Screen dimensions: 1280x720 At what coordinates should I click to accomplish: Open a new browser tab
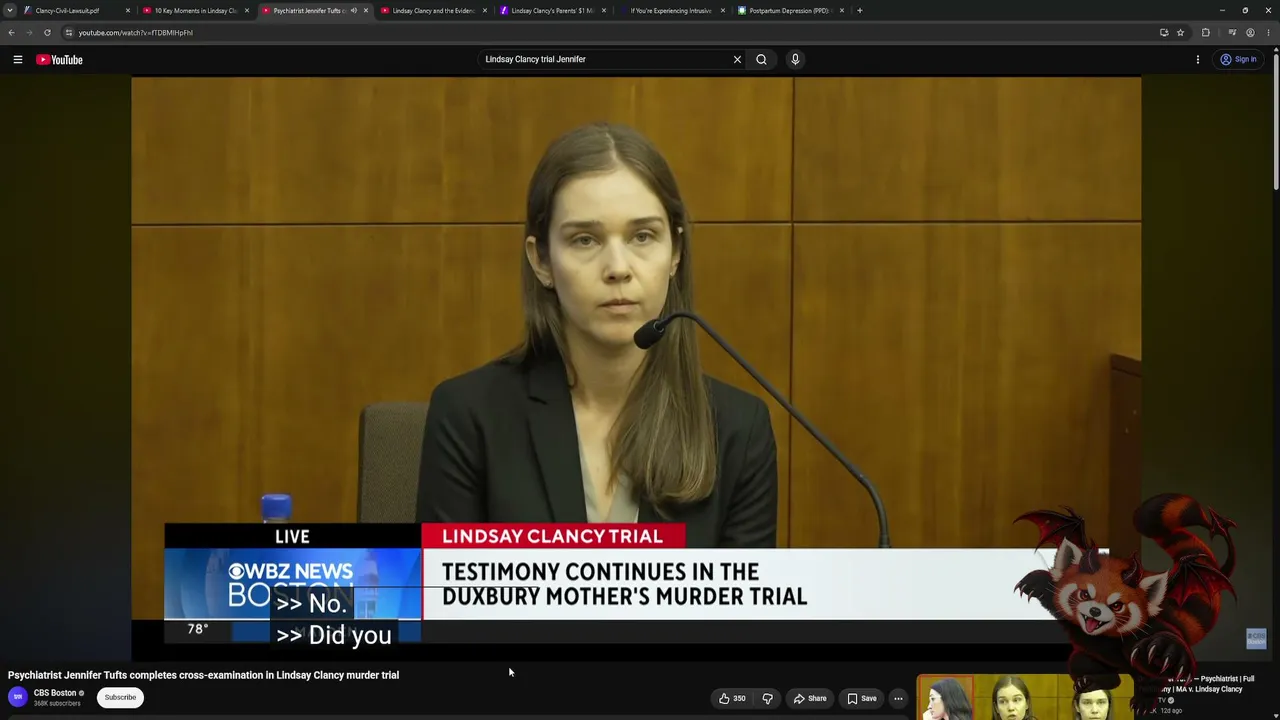click(x=859, y=10)
